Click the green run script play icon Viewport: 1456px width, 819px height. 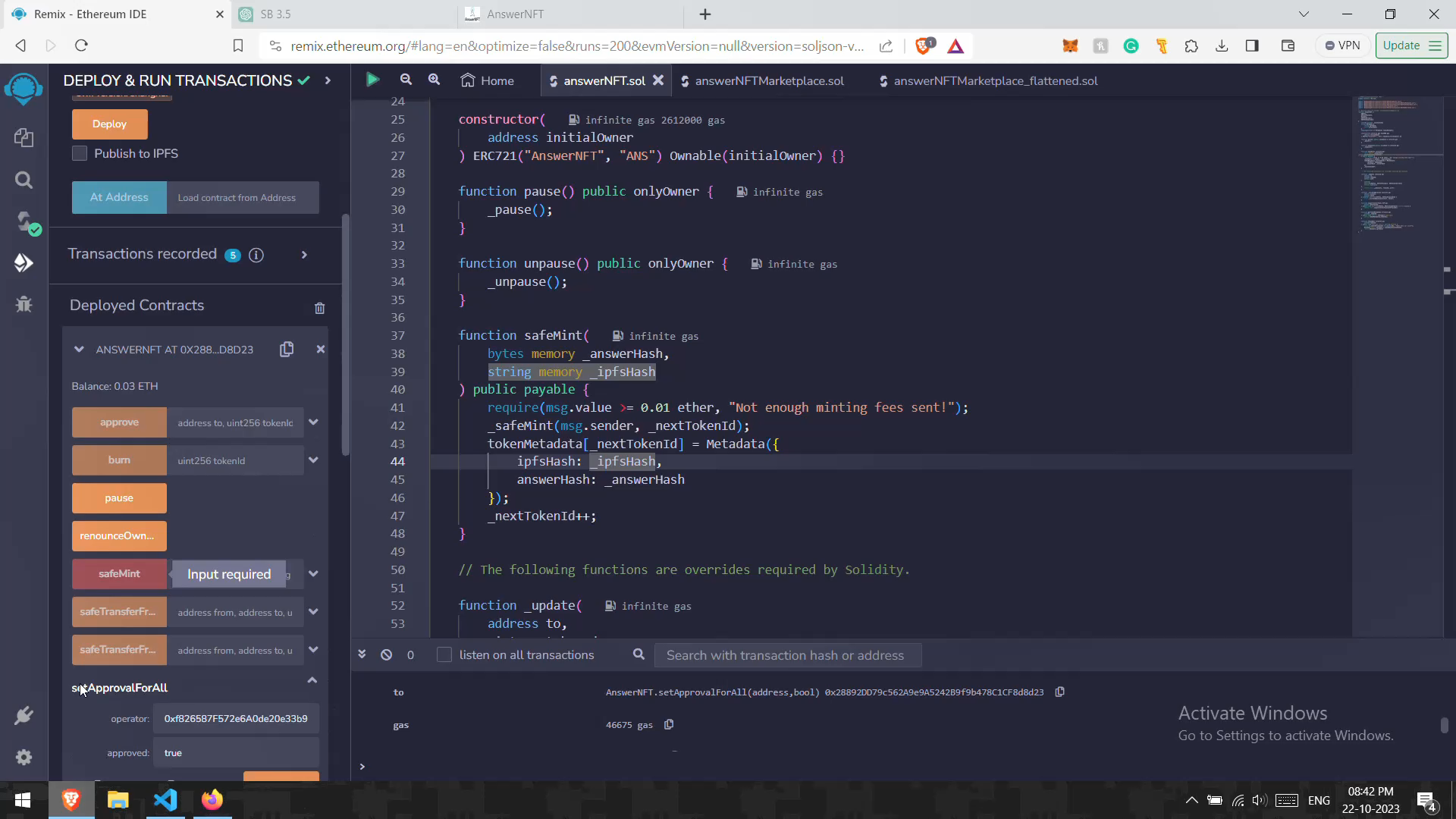372,80
